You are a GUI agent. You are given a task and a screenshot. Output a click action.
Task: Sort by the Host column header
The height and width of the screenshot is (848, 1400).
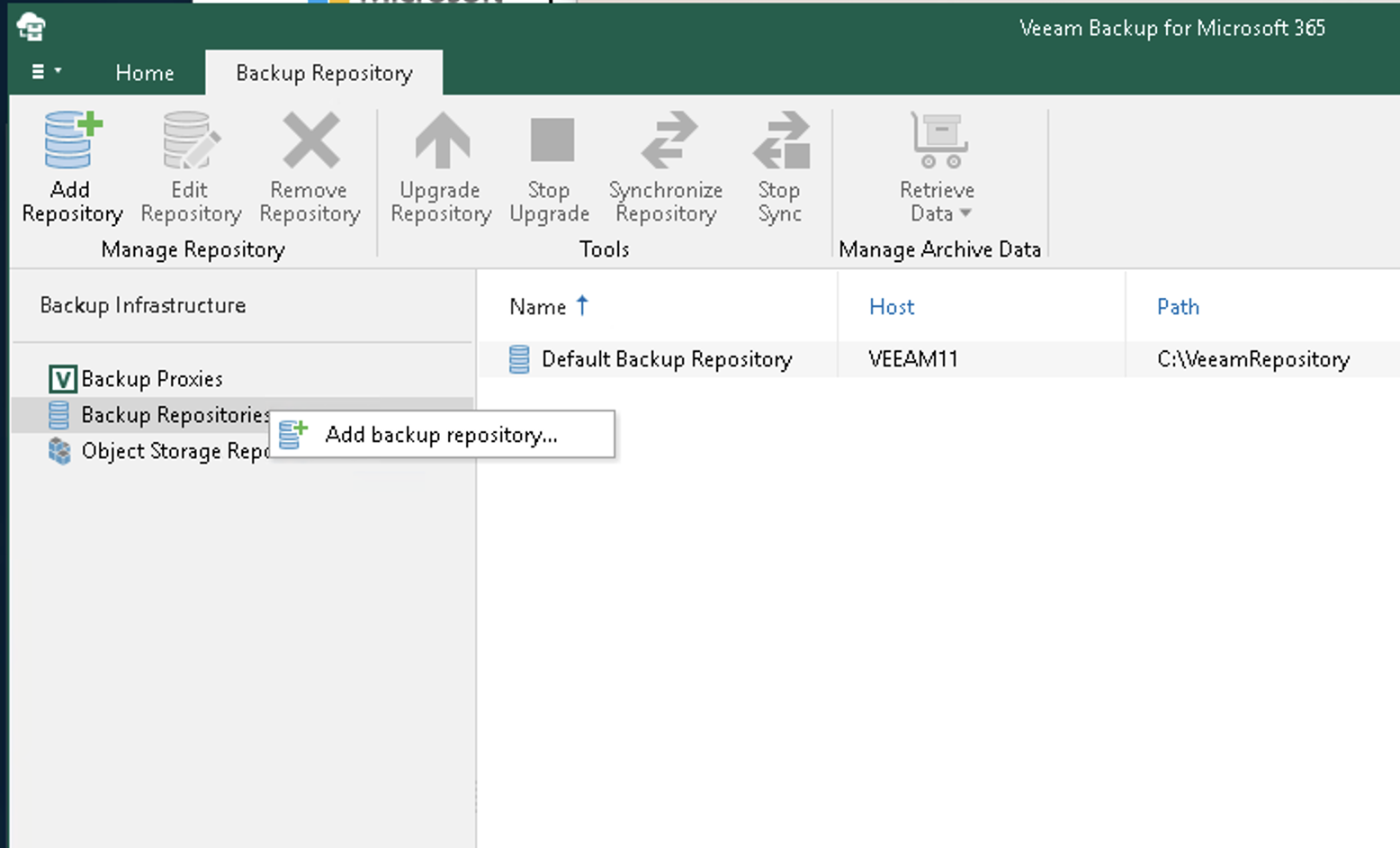[892, 307]
